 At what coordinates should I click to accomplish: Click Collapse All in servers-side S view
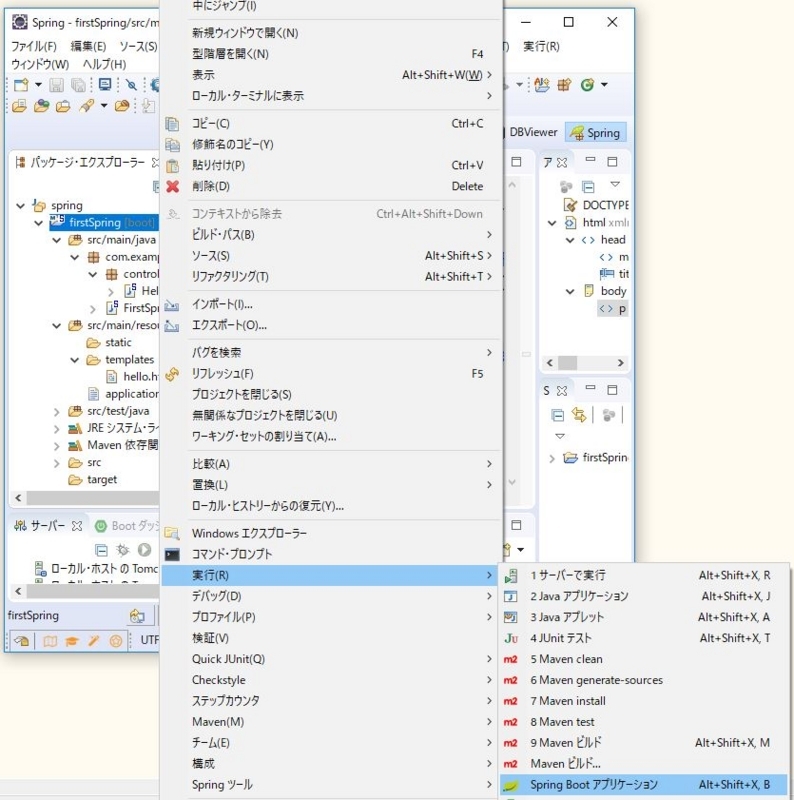[558, 415]
